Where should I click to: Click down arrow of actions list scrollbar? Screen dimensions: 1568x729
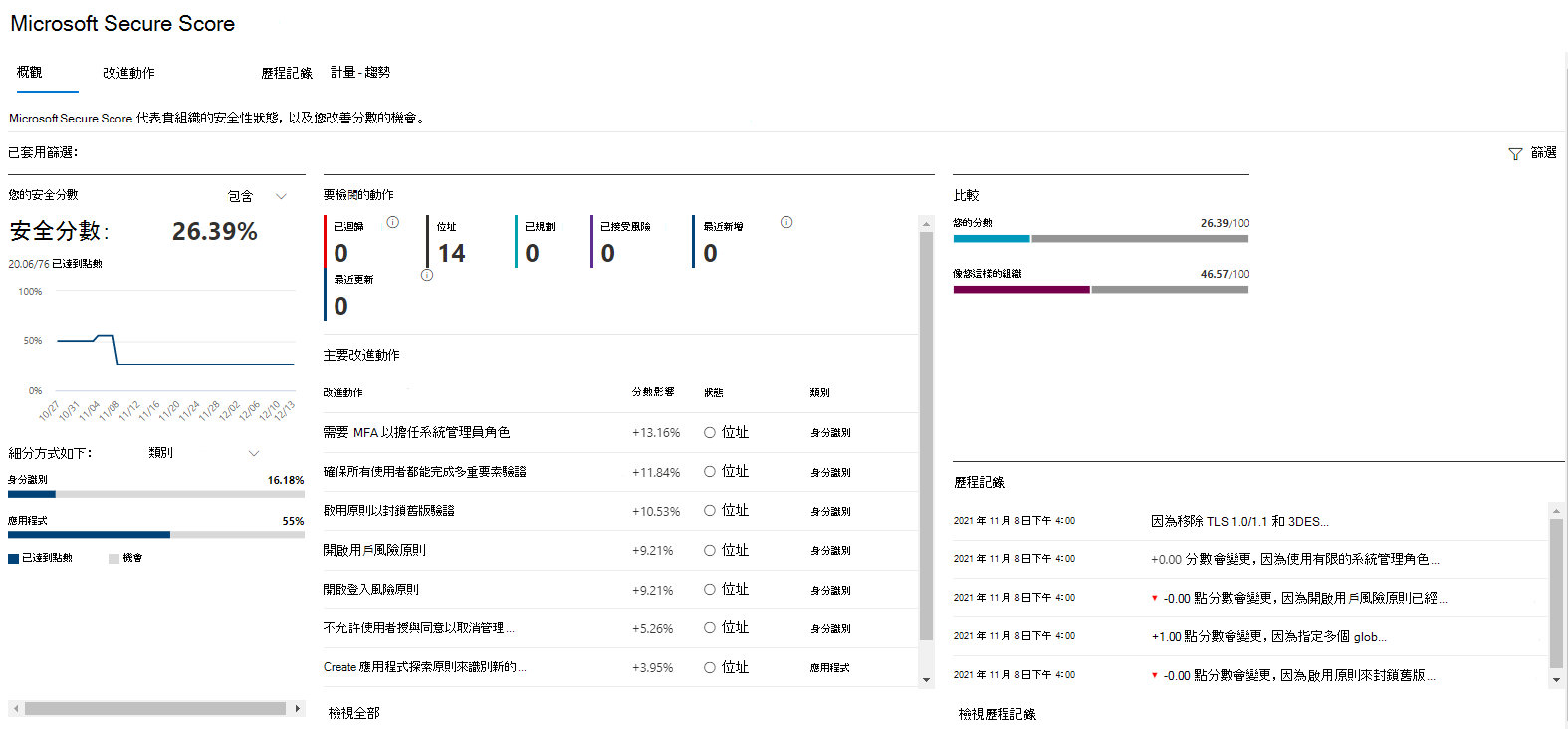click(926, 680)
